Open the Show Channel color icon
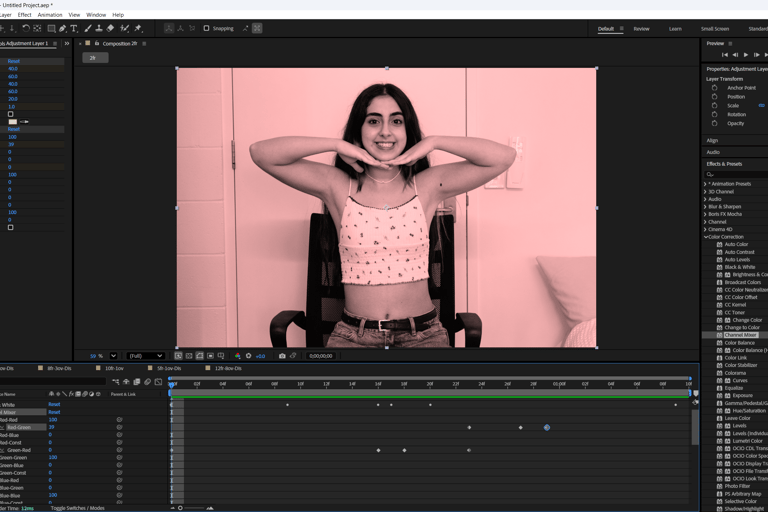Screen dimensions: 768x512 (238, 356)
